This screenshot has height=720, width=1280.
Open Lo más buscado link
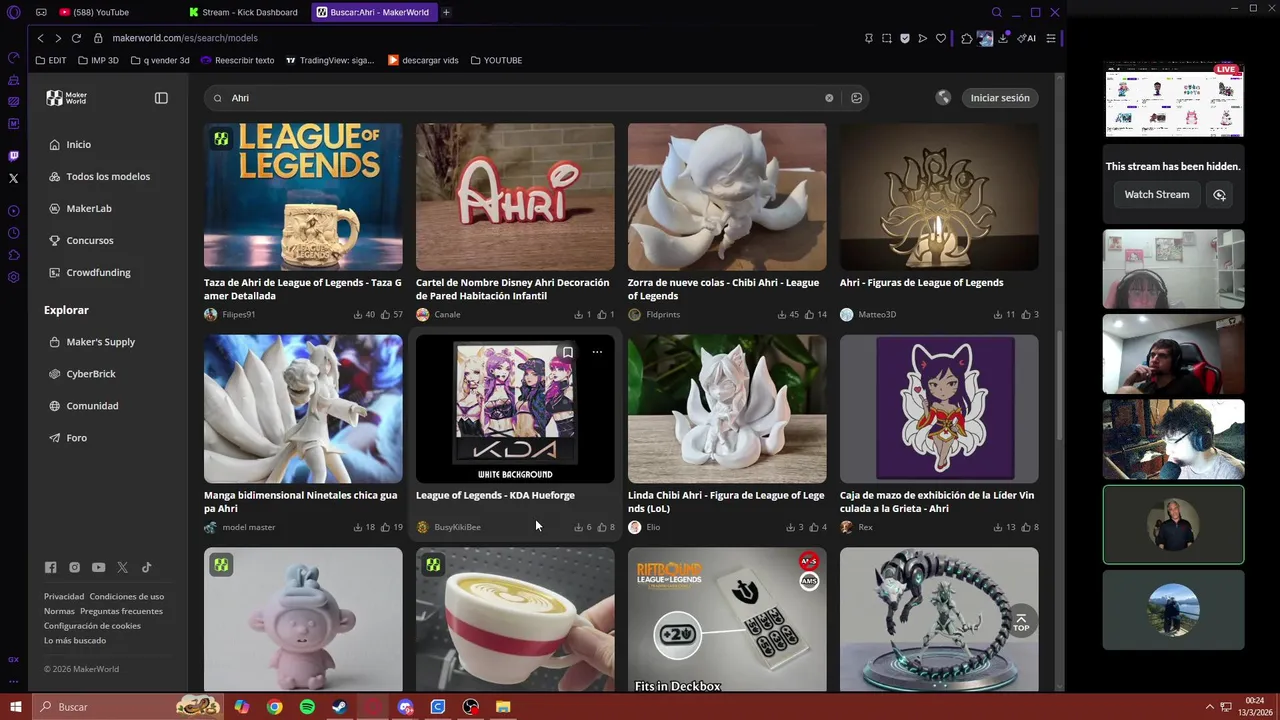click(75, 641)
